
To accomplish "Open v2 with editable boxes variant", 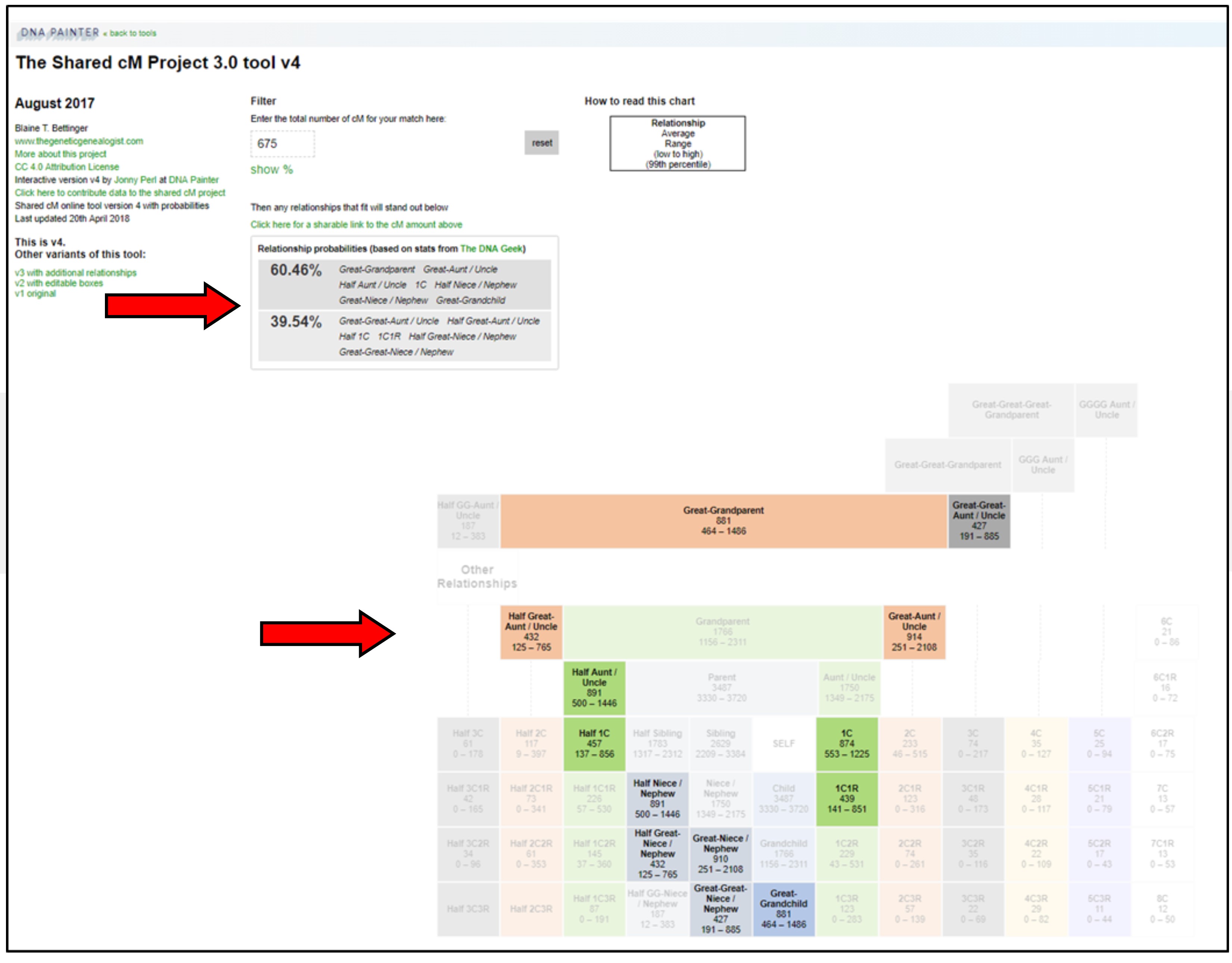I will point(59,283).
